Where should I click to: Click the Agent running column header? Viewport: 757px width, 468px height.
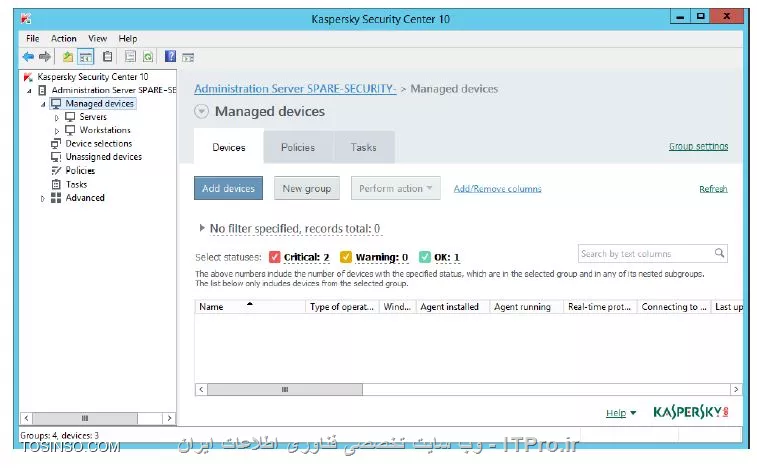pos(526,307)
